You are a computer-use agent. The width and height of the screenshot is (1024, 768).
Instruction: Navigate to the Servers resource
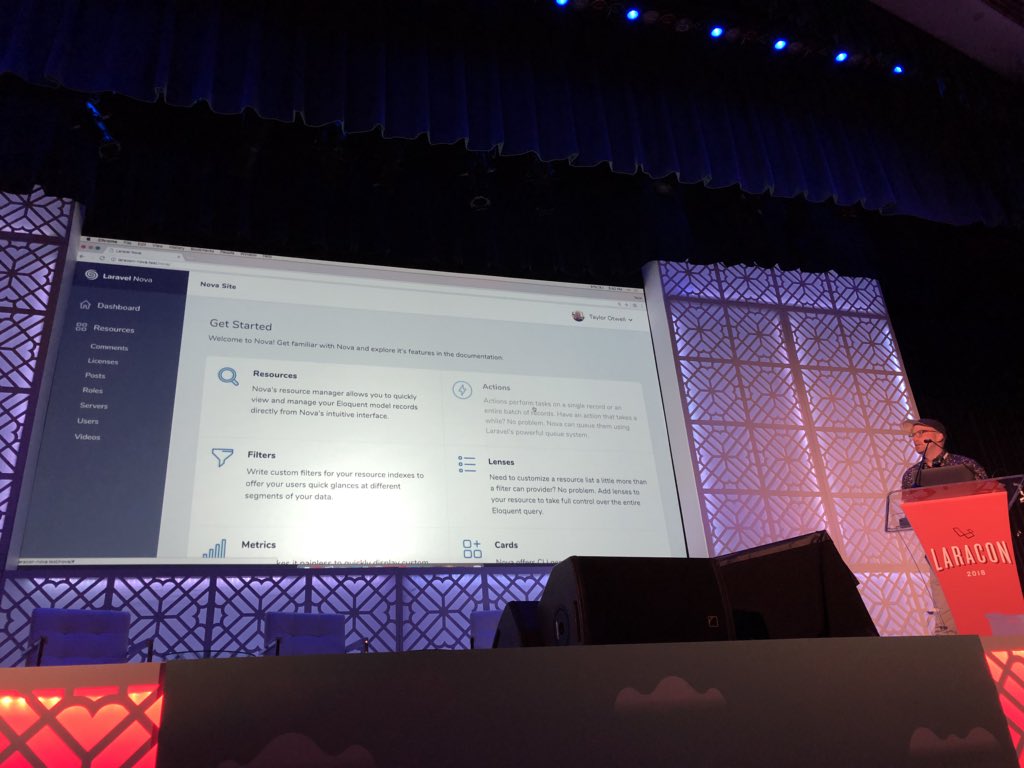[94, 406]
